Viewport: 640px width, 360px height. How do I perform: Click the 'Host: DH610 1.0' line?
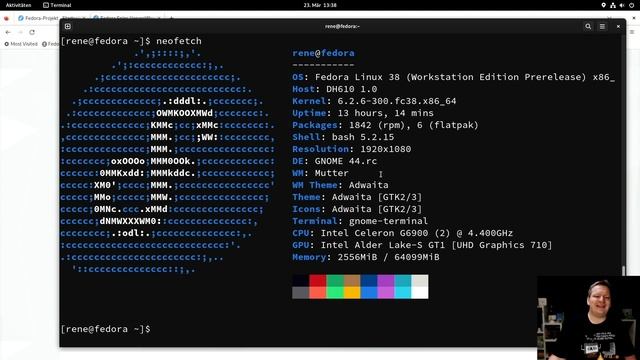click(x=335, y=89)
